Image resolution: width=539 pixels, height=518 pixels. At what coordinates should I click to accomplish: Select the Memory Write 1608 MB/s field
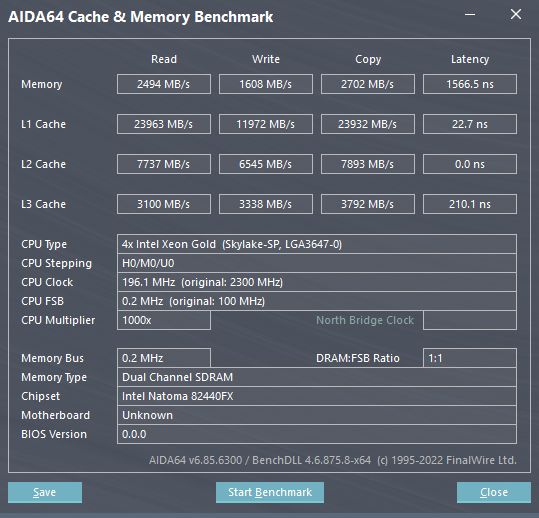[x=266, y=84]
